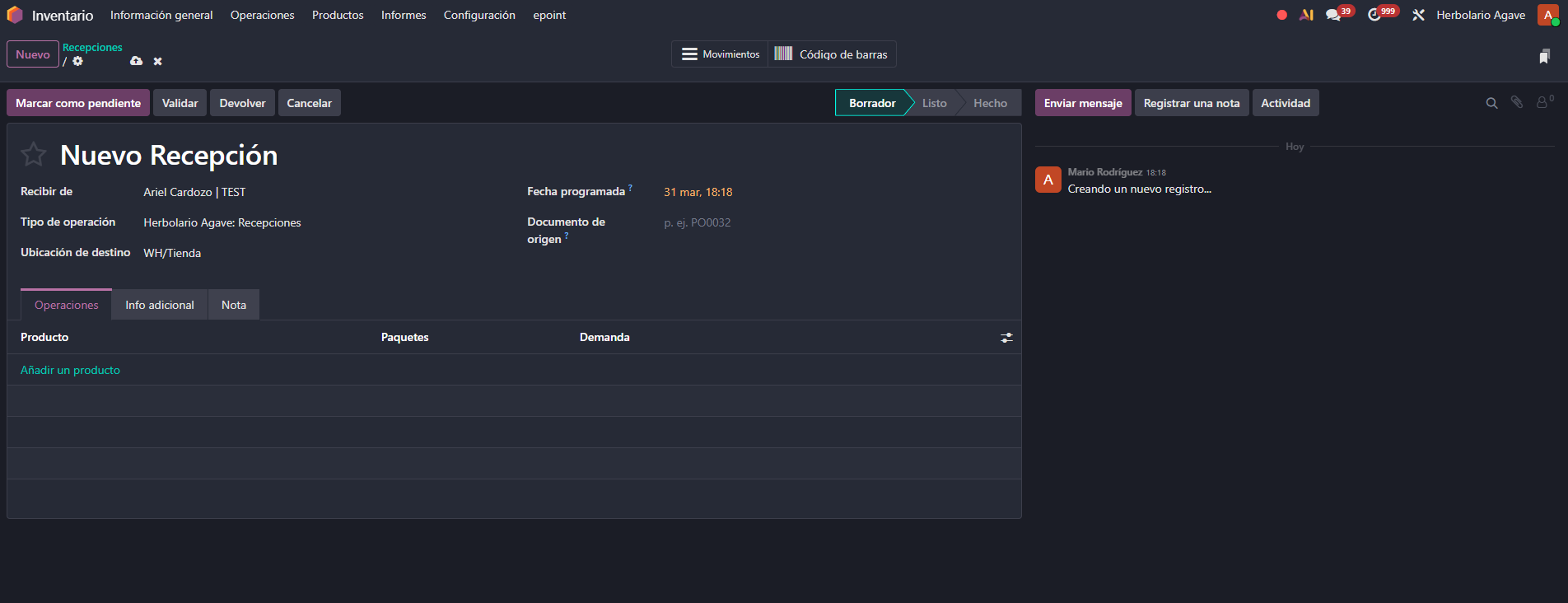
Task: Search messages with the chatter magnifier icon
Action: (x=1491, y=103)
